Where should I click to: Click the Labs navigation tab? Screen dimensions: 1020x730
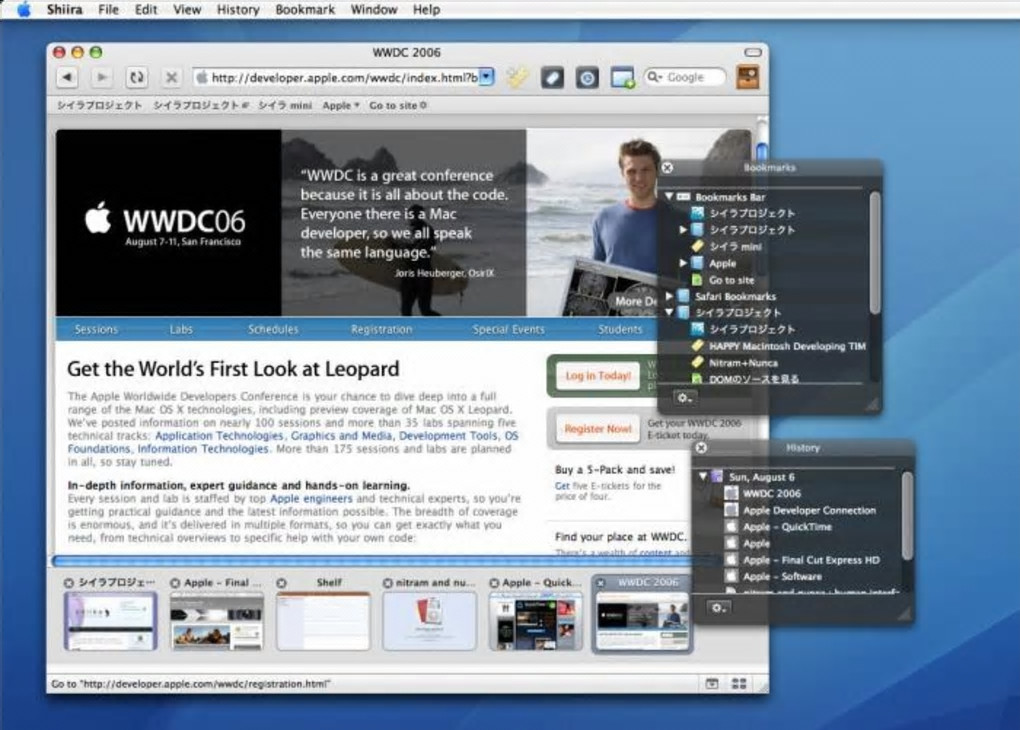(x=181, y=329)
